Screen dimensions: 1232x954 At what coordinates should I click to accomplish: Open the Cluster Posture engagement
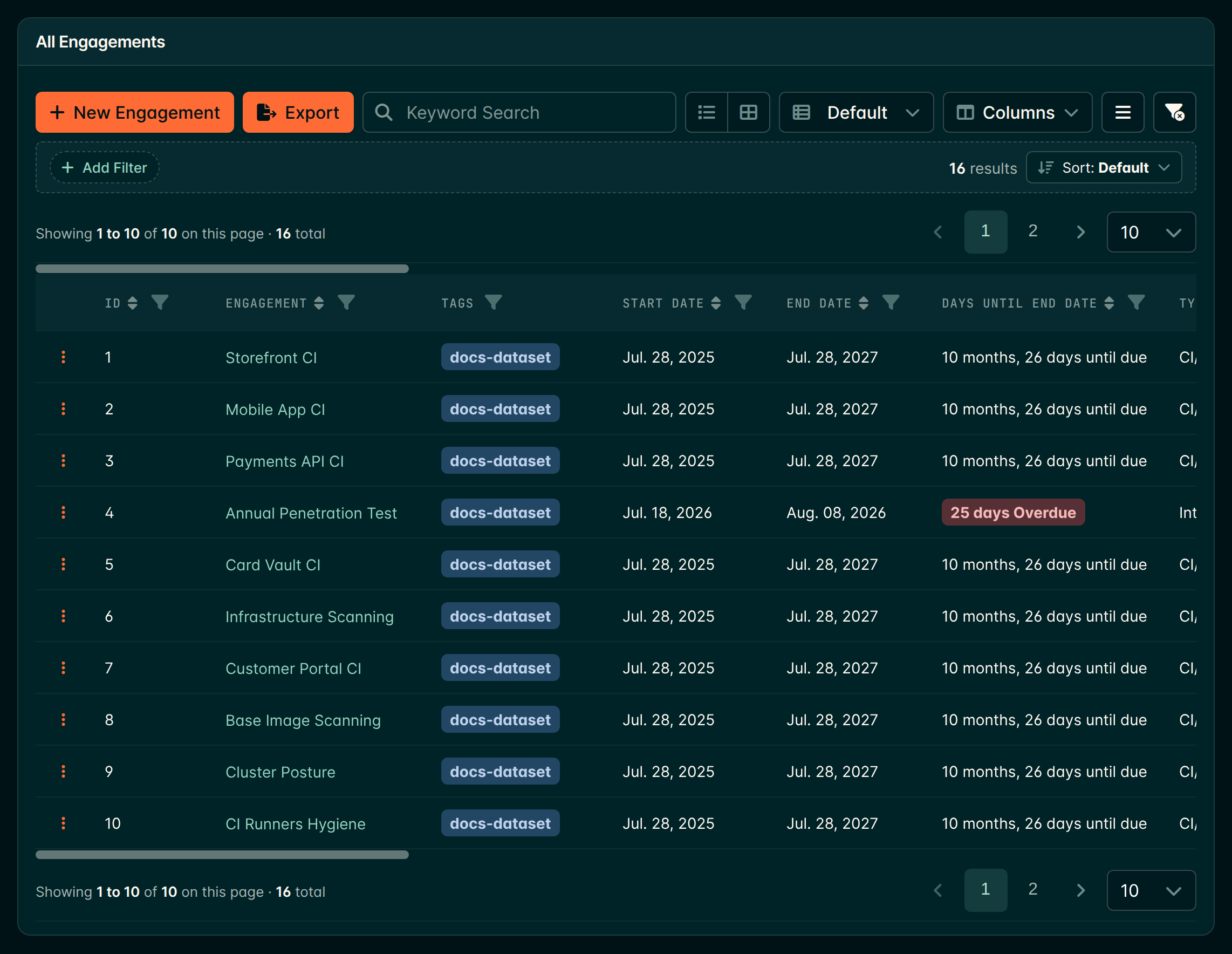280,772
